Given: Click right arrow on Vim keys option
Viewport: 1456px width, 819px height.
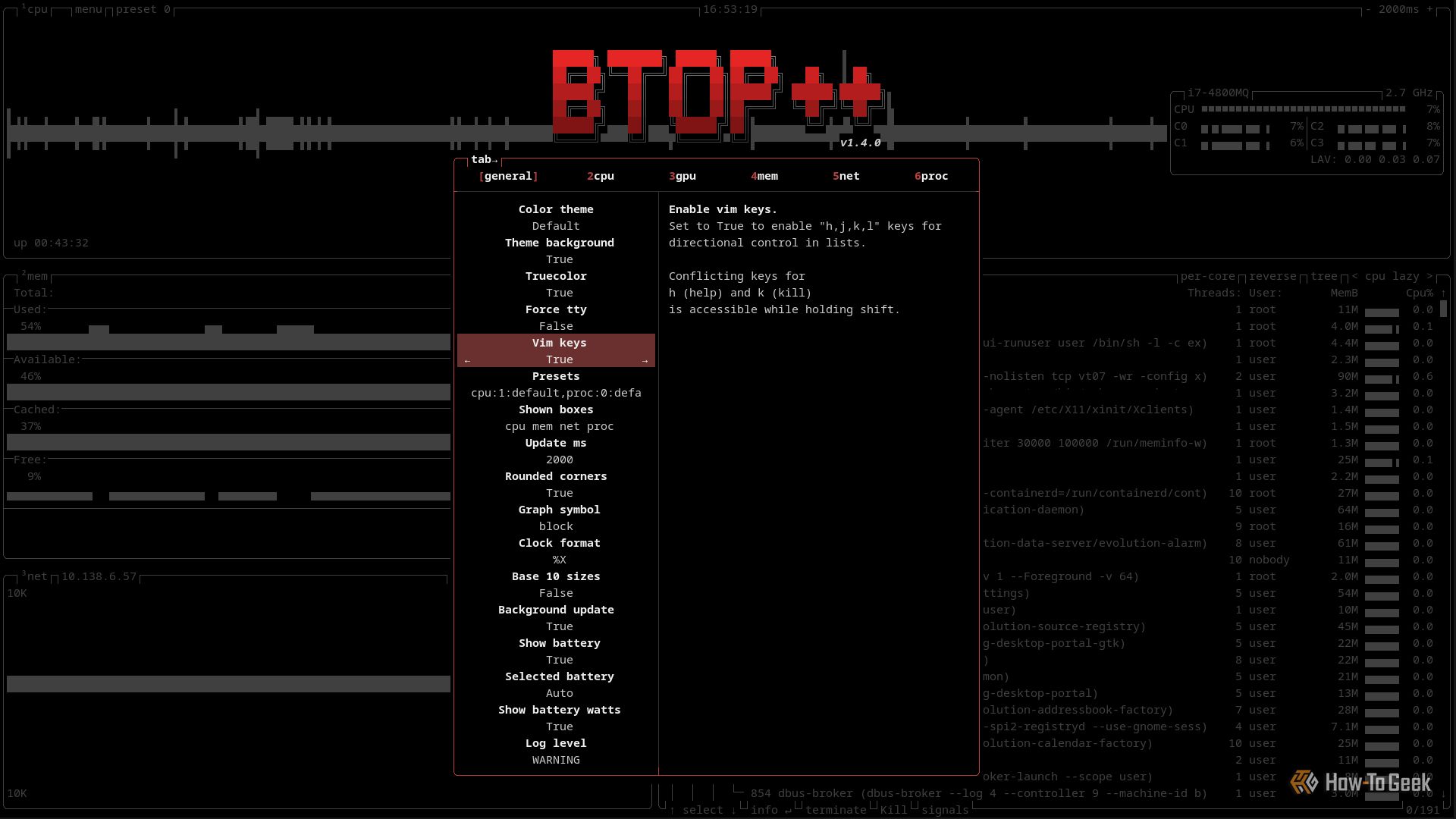Looking at the screenshot, I should [x=645, y=361].
